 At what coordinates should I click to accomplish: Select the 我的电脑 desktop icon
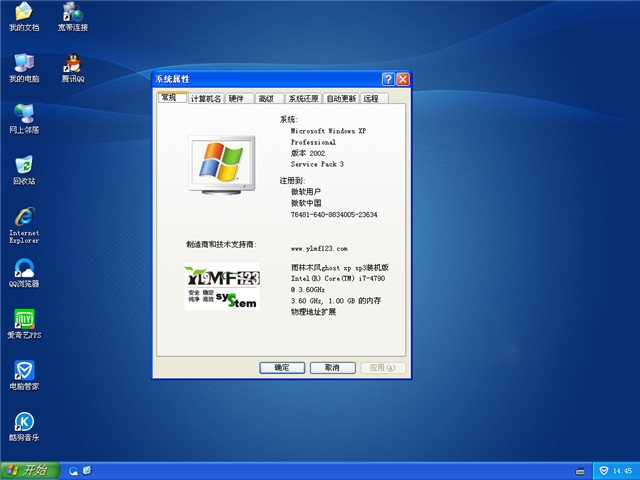click(x=24, y=68)
